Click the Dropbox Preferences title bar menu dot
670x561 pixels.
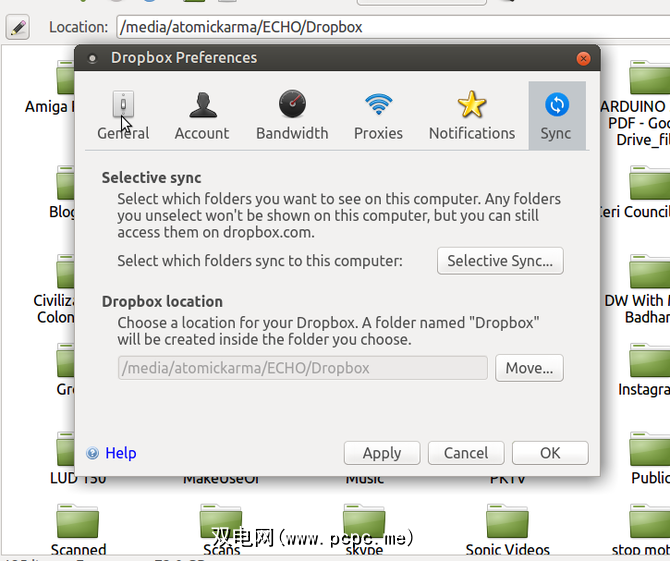(92, 58)
